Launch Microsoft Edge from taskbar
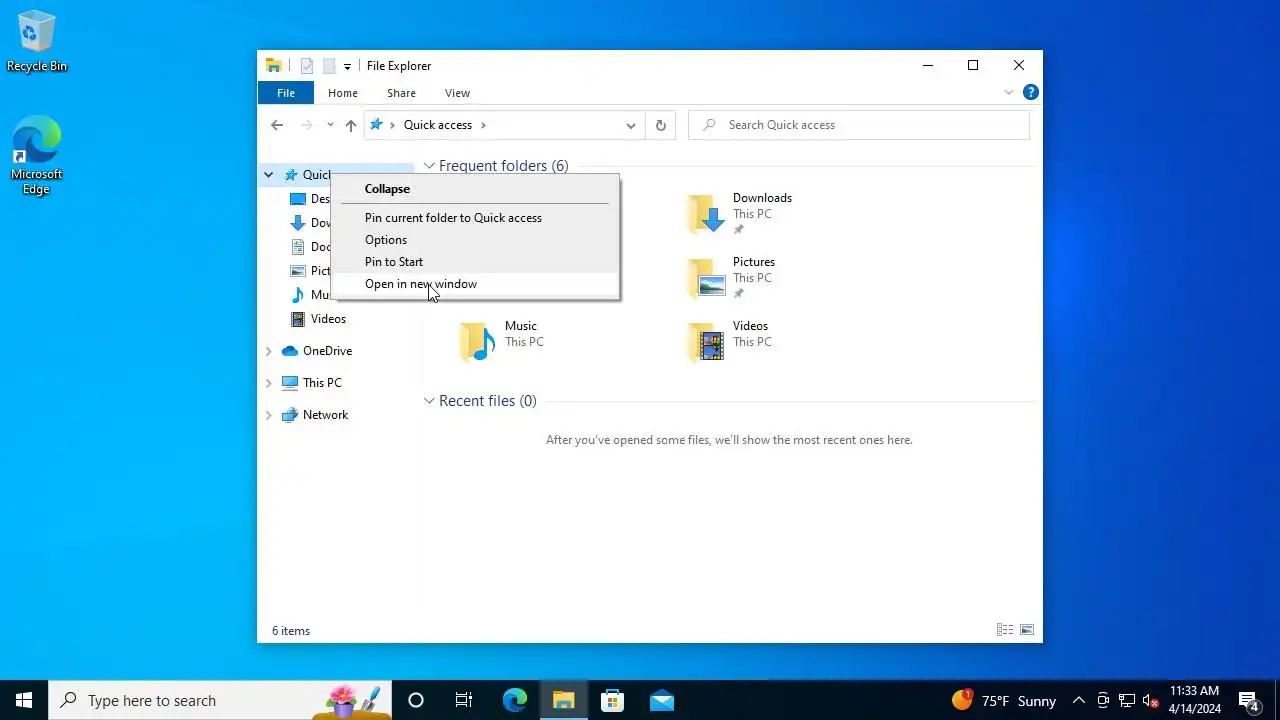The height and width of the screenshot is (720, 1280). click(x=514, y=700)
